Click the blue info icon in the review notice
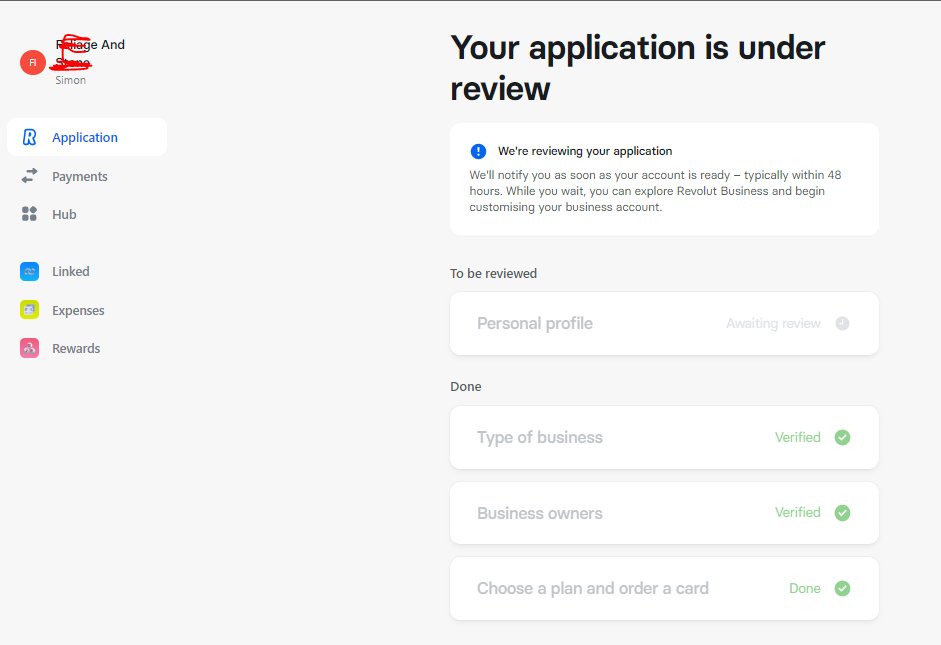The height and width of the screenshot is (645, 941). [x=478, y=151]
